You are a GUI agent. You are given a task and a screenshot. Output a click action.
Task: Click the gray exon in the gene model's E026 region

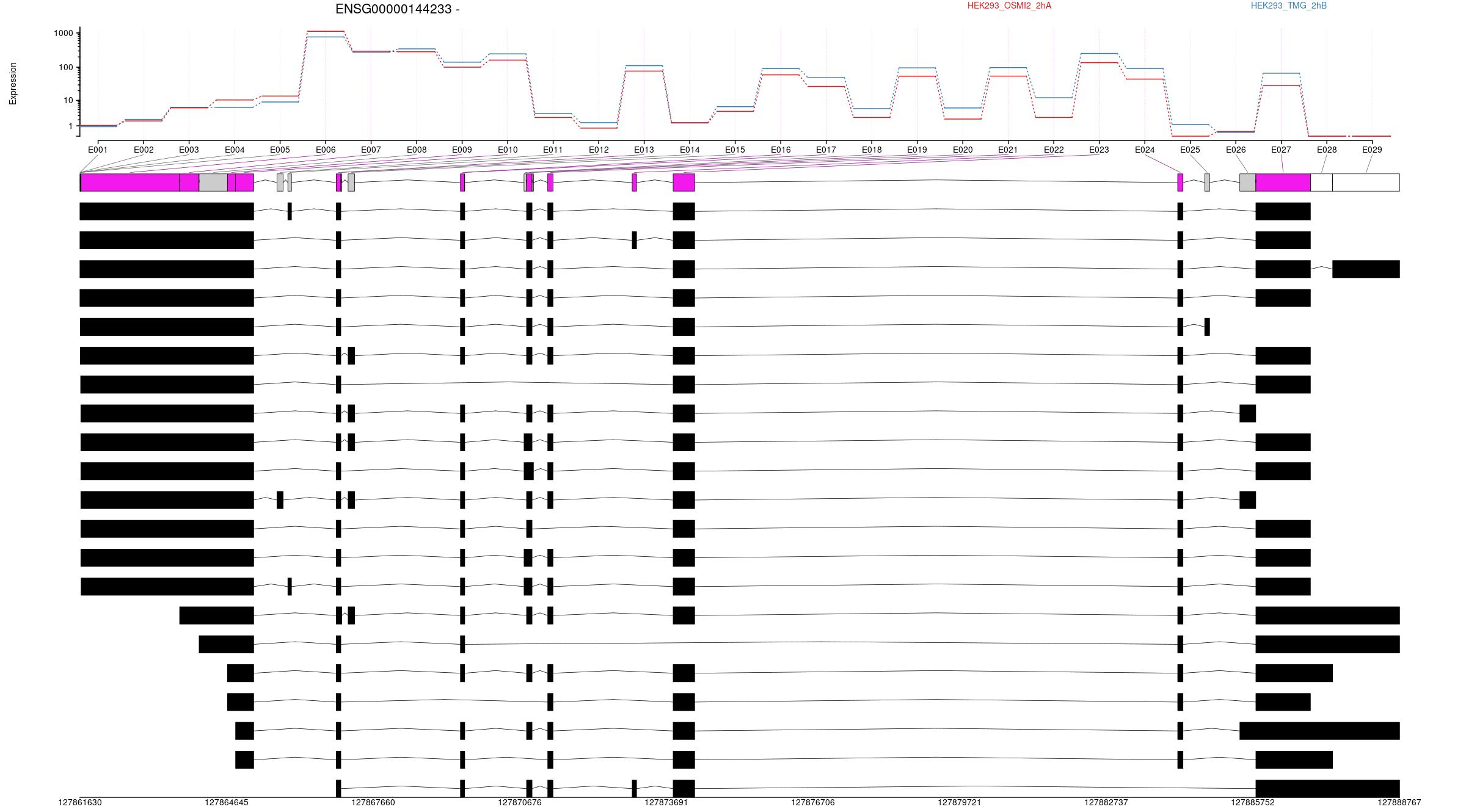(1247, 183)
